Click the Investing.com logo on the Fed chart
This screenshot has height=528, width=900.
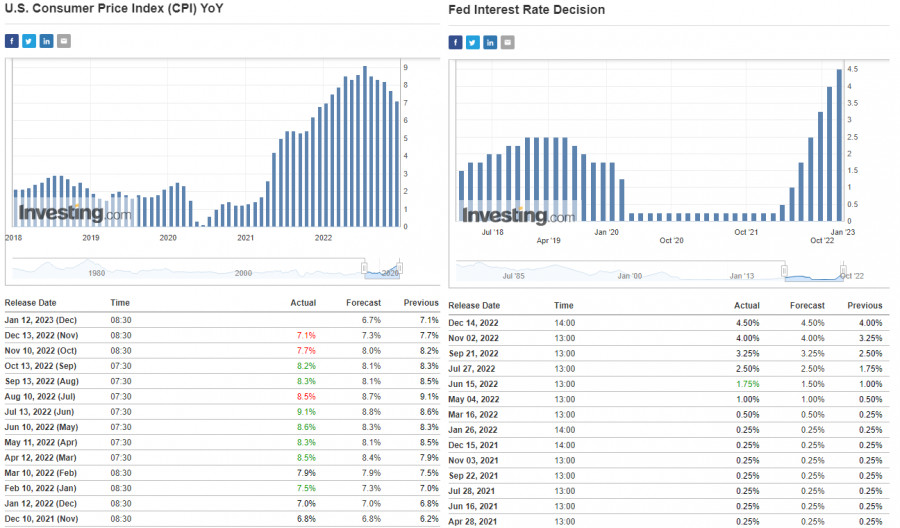[x=518, y=215]
